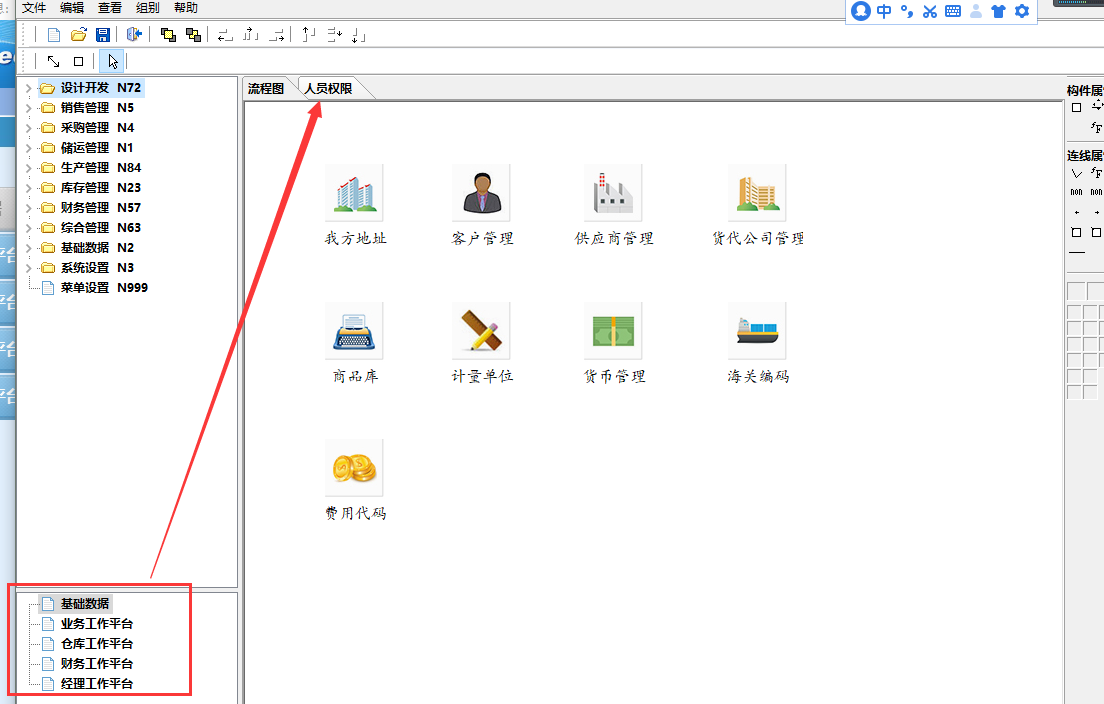Open the 查看 menu

tap(109, 8)
